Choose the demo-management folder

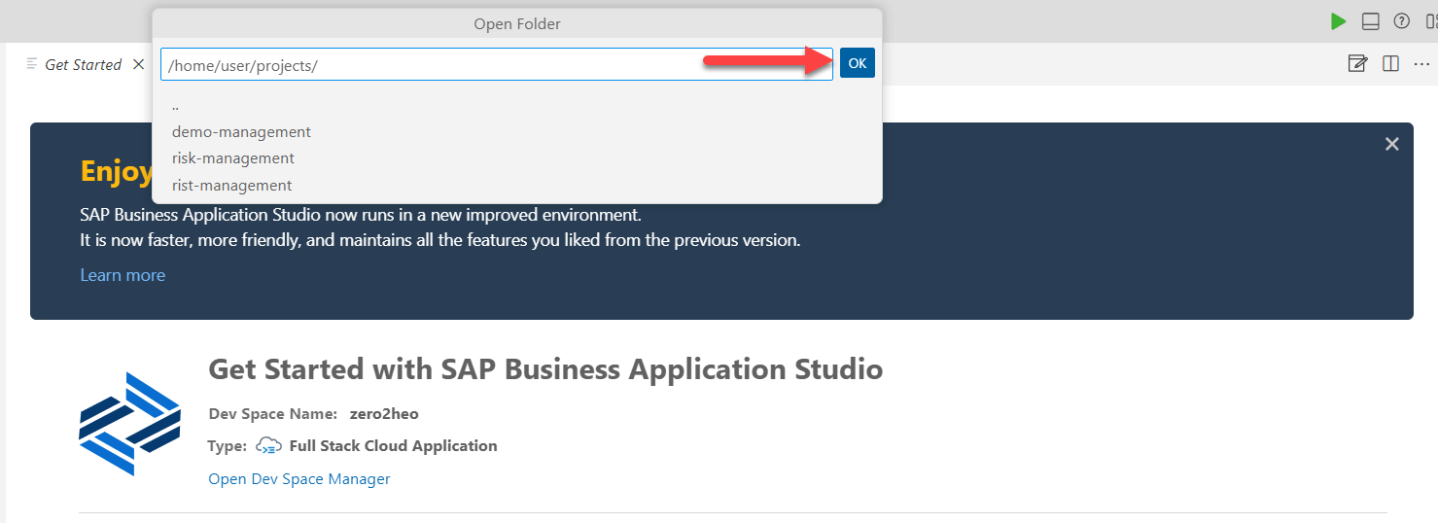pyautogui.click(x=517, y=132)
